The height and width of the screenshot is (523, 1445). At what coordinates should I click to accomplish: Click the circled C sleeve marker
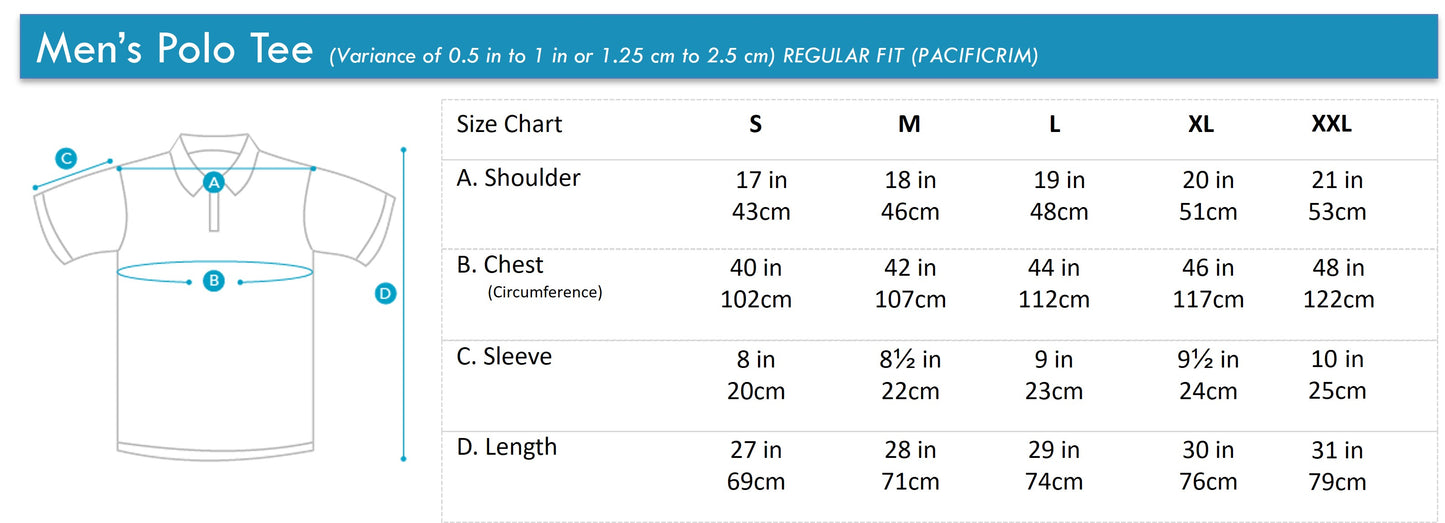coord(66,158)
